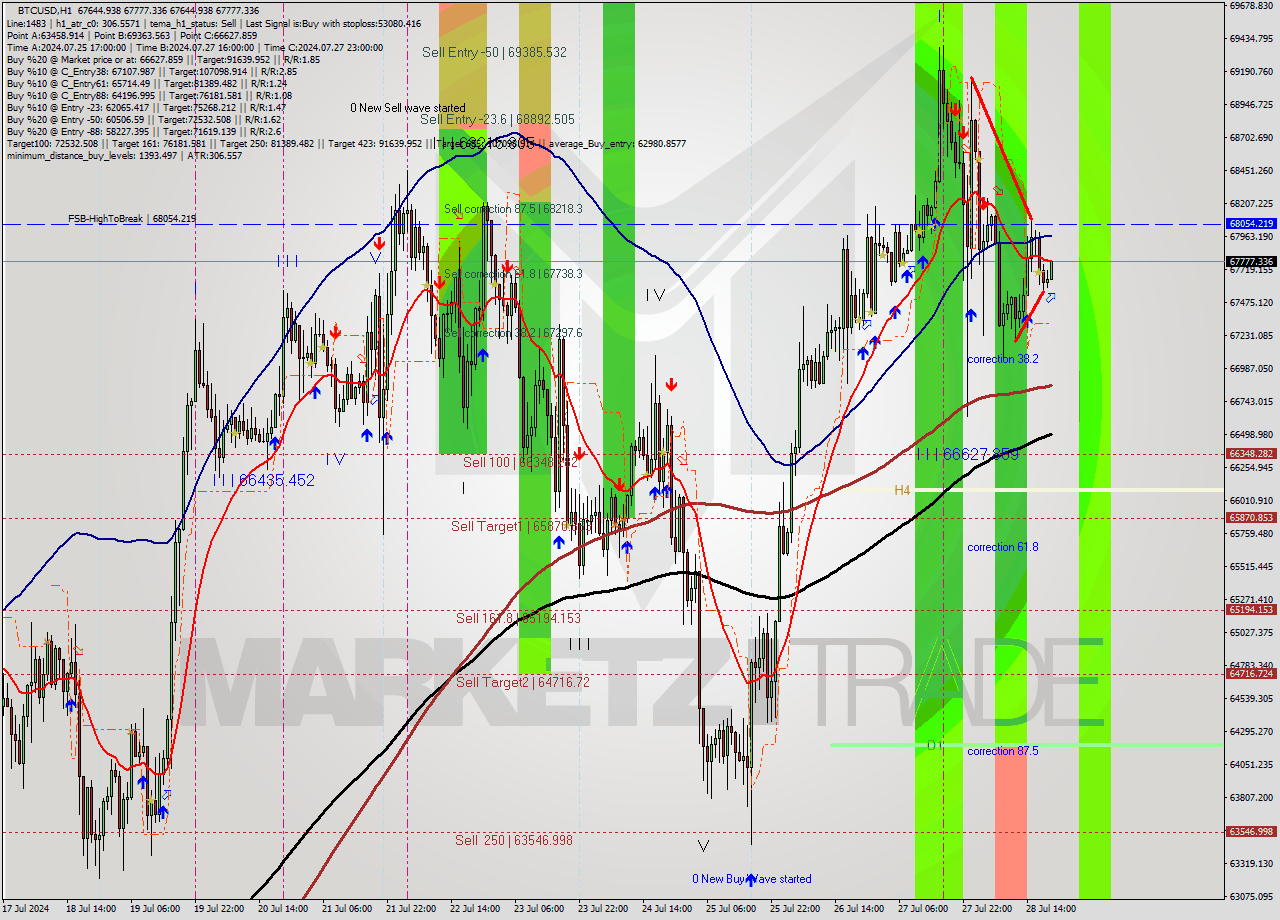Click the Sell Entry -50 | 69385.532 label
Viewport: 1280px width, 920px height.
pos(494,52)
